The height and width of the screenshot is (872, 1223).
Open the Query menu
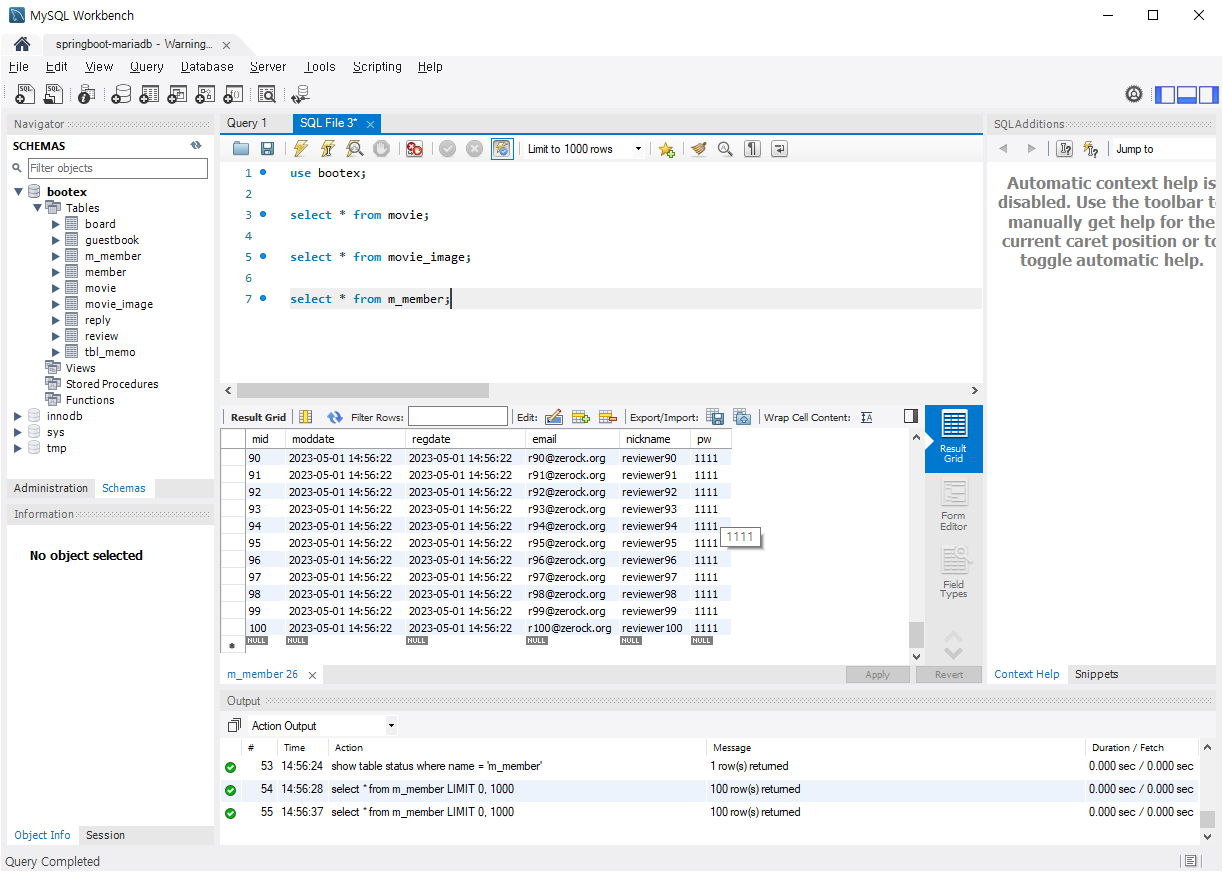146,67
